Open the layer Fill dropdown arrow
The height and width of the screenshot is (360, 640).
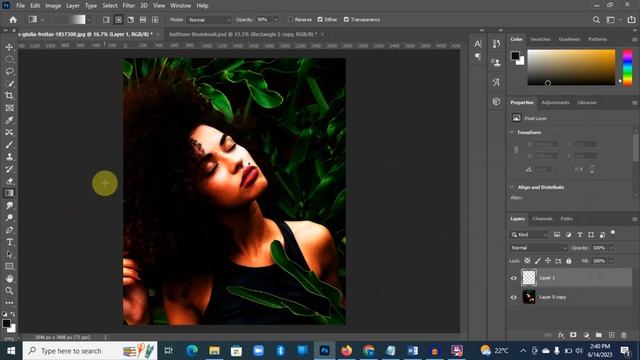click(x=611, y=260)
